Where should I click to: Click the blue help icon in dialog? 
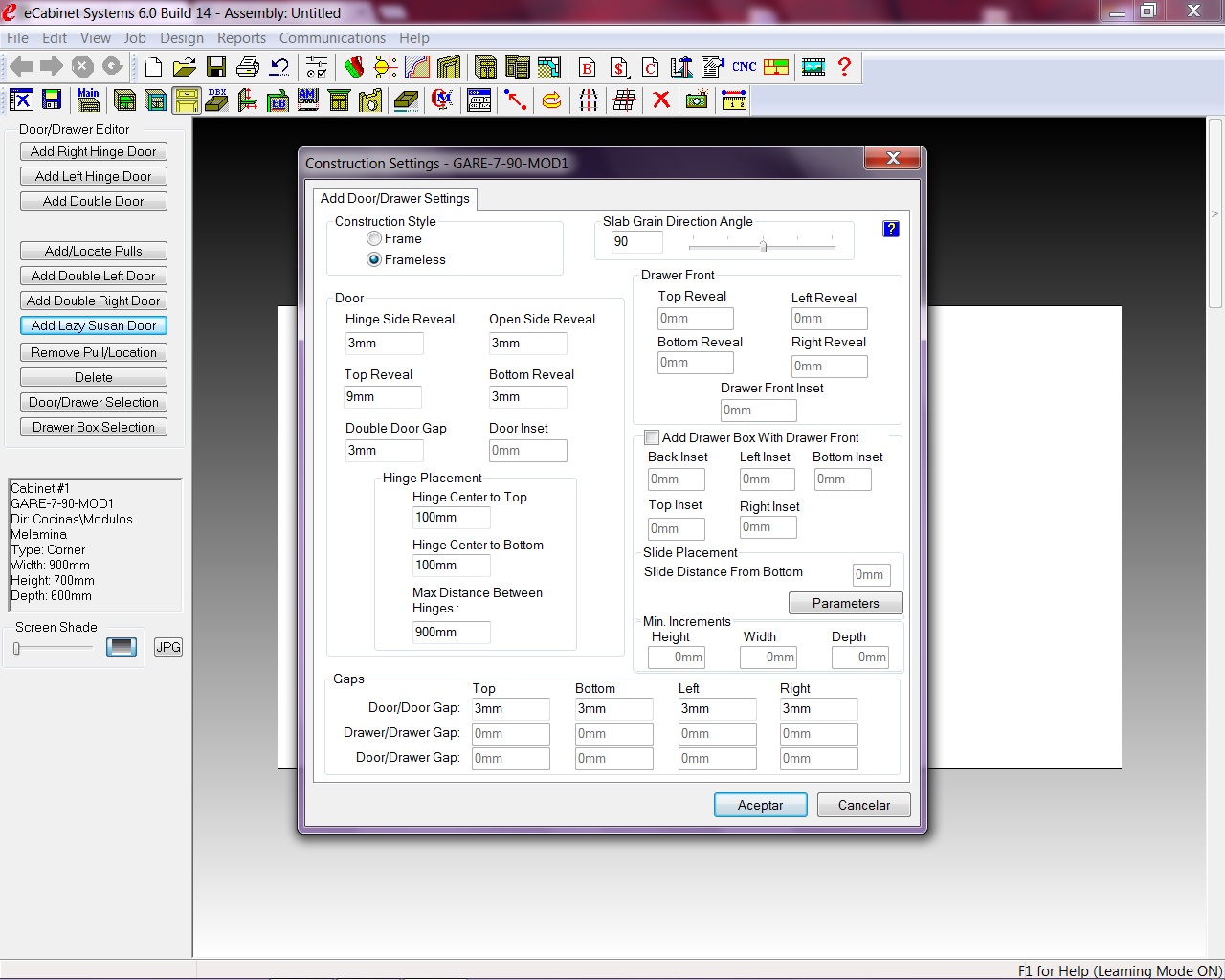click(x=891, y=229)
